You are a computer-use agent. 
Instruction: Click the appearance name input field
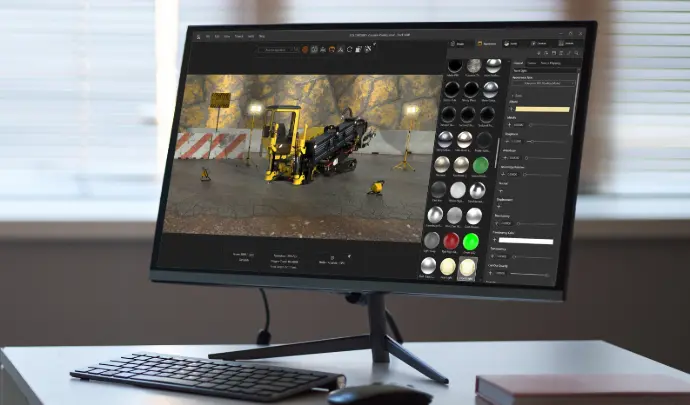click(545, 71)
